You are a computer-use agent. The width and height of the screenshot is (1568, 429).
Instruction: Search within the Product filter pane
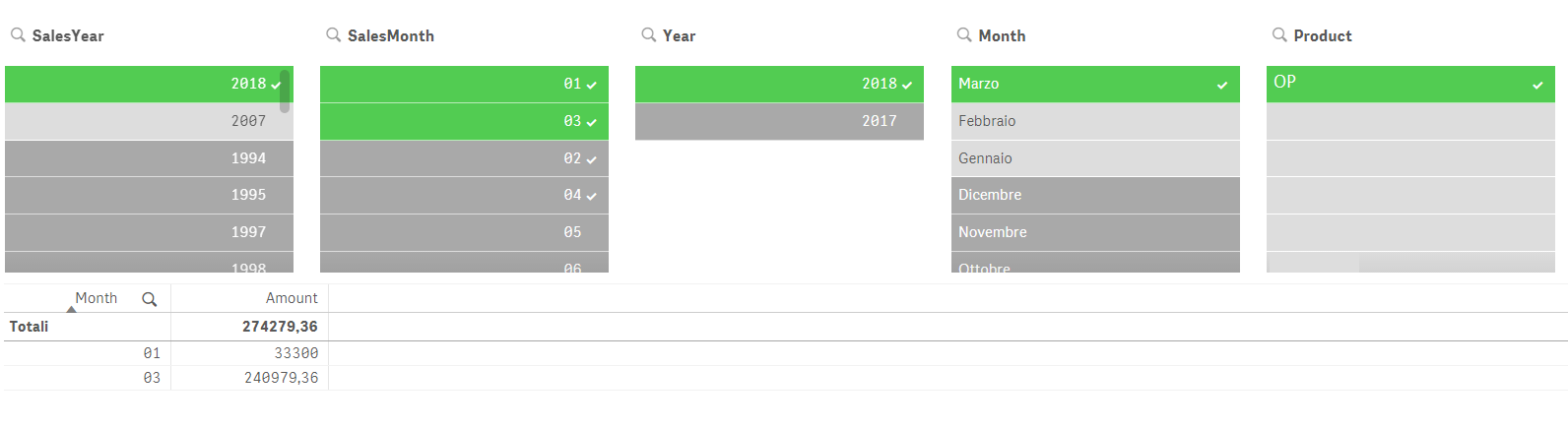coord(1279,34)
